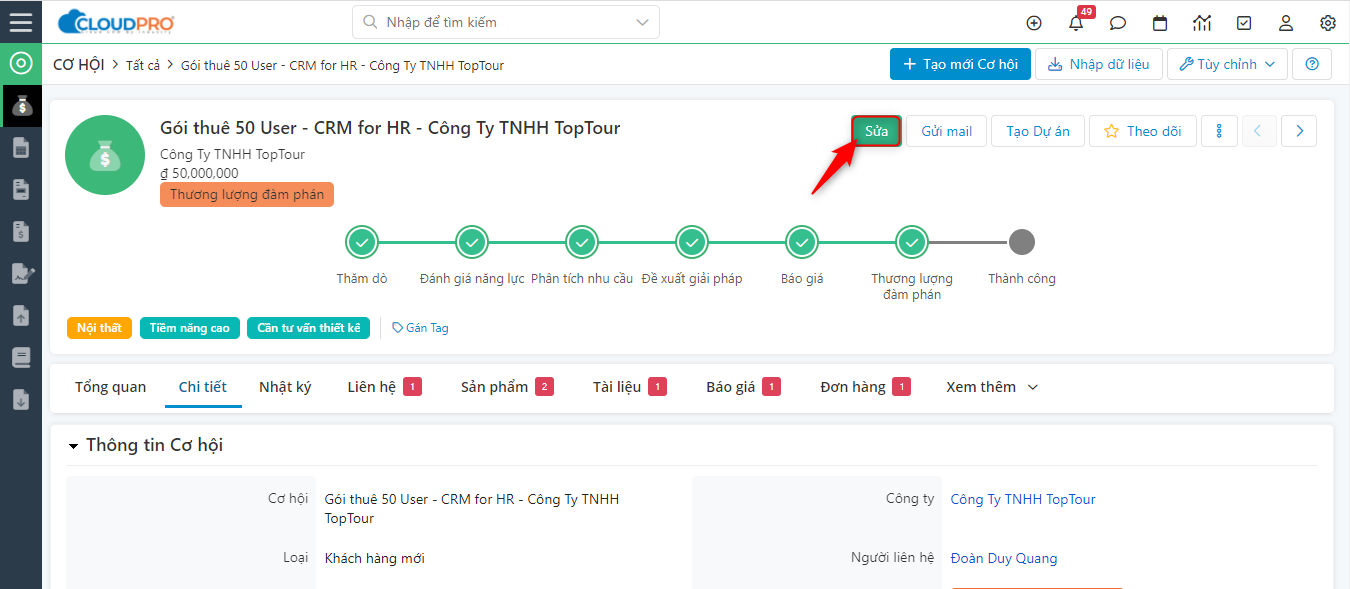Click the CƠ HỘI breadcrumb module link
Screen dimensions: 1350x589
click(x=79, y=65)
